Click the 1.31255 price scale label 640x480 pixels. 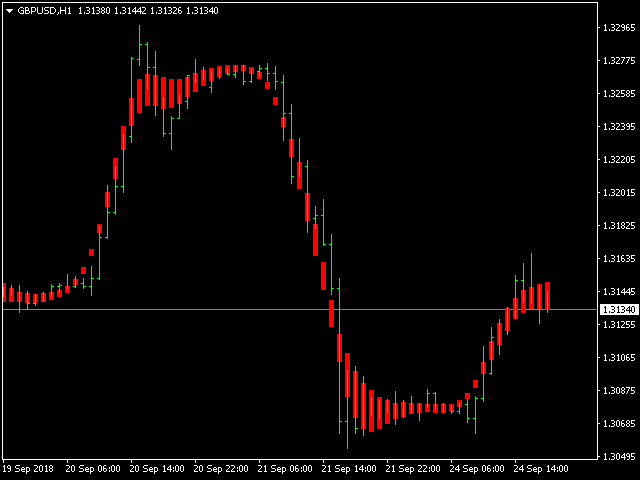[619, 324]
